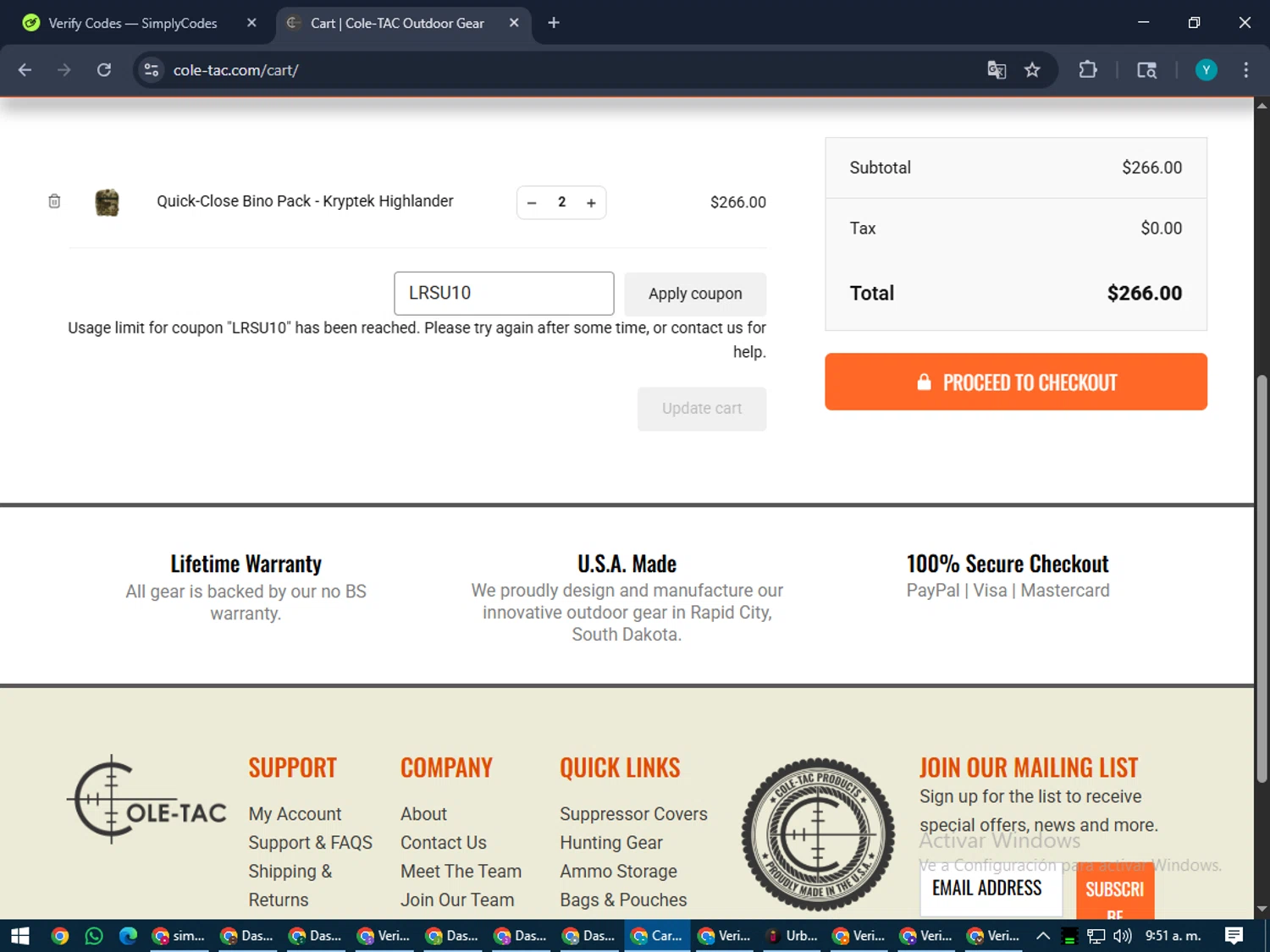Open the Quick-Close Bino Pack - Kryptek Highlander link
1270x952 pixels.
click(x=305, y=201)
